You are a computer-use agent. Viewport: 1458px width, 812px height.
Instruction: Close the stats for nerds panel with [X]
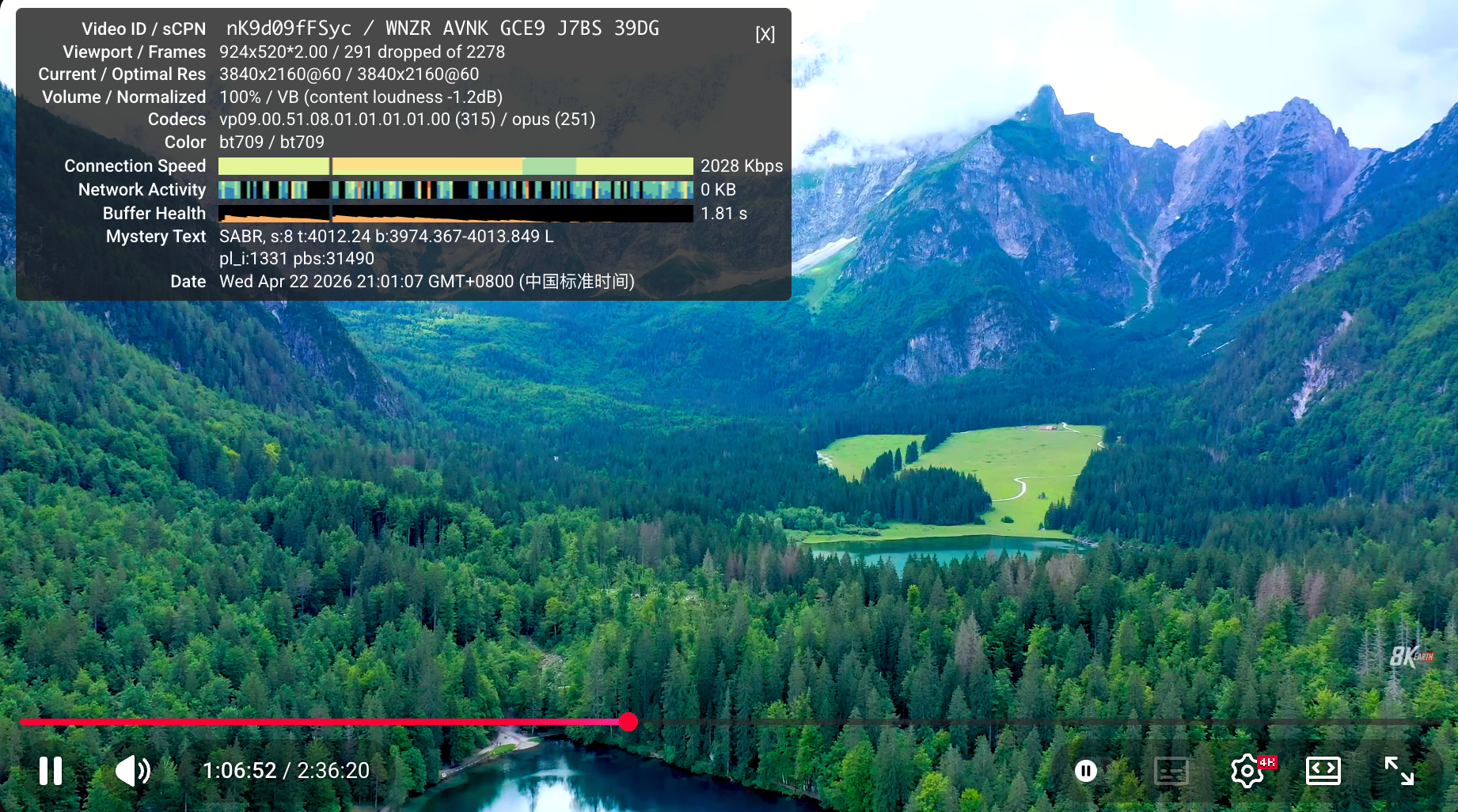[765, 34]
